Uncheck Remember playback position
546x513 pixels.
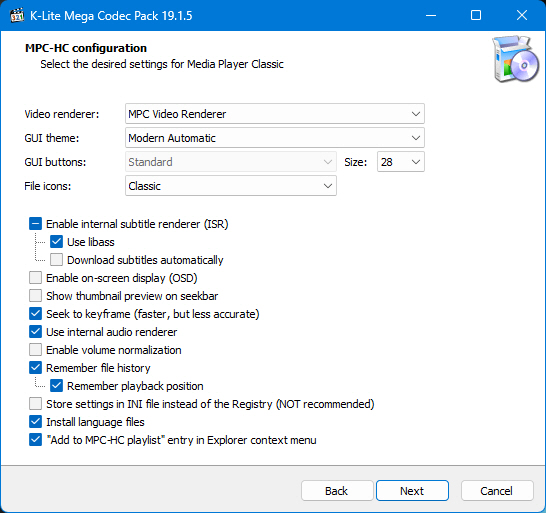56,386
